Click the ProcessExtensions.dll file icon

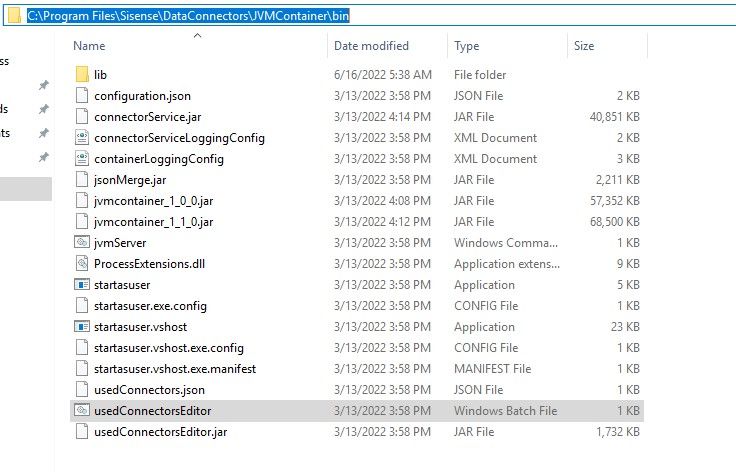click(82, 263)
